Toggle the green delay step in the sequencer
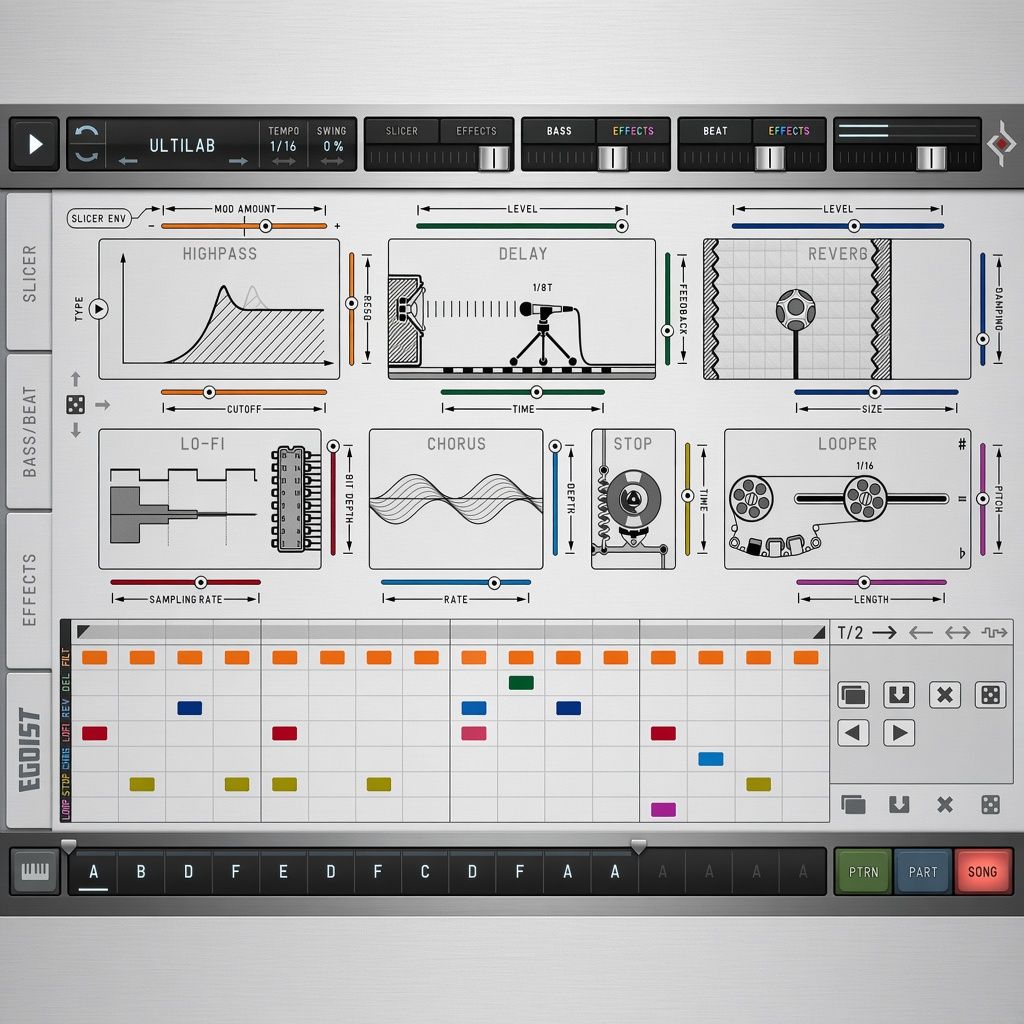The height and width of the screenshot is (1024, 1024). 521,683
